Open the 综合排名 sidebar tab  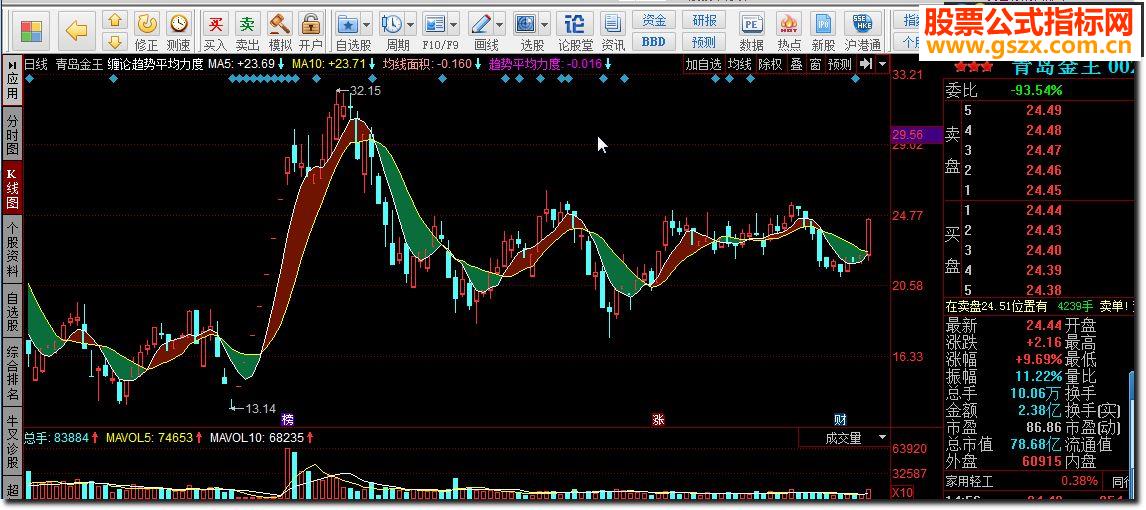(x=12, y=373)
